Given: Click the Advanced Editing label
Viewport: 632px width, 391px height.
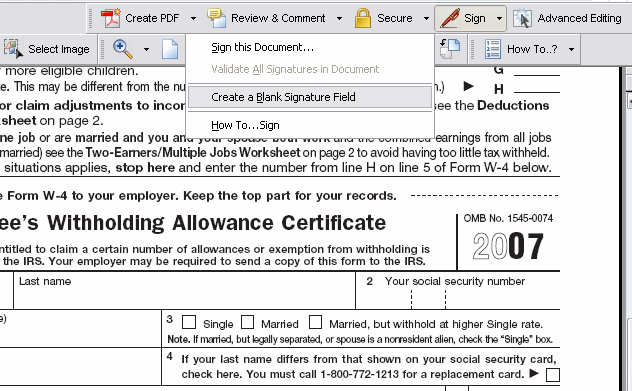Looking at the screenshot, I should 579,18.
